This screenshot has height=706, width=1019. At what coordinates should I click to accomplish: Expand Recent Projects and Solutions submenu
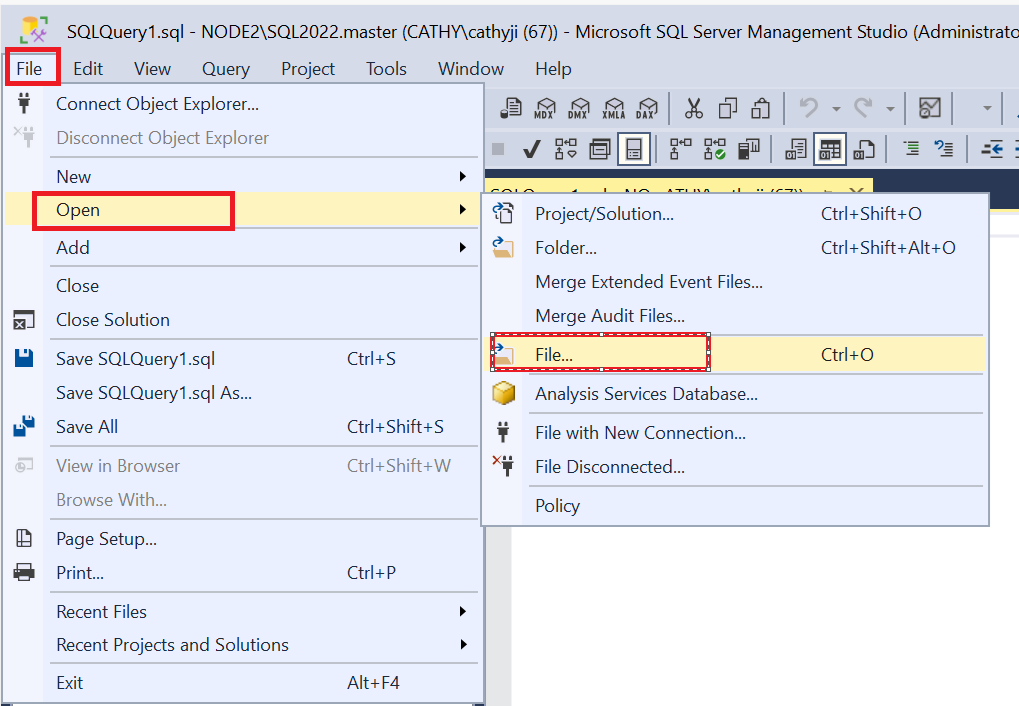(463, 644)
